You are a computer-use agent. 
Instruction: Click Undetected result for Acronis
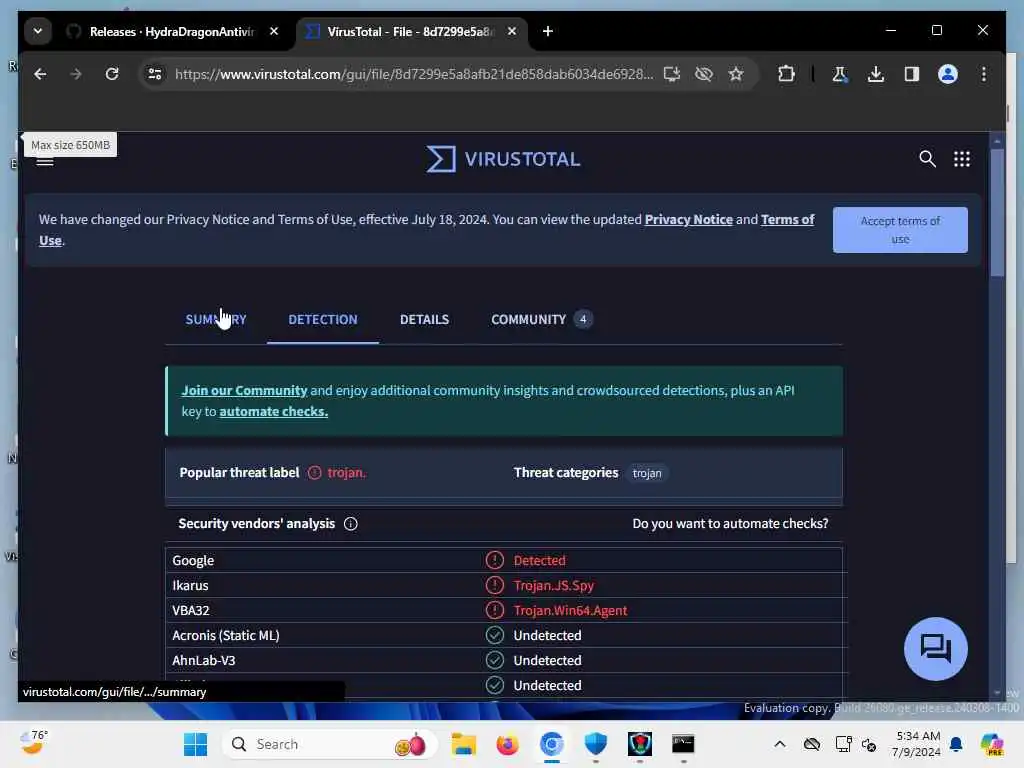[547, 635]
